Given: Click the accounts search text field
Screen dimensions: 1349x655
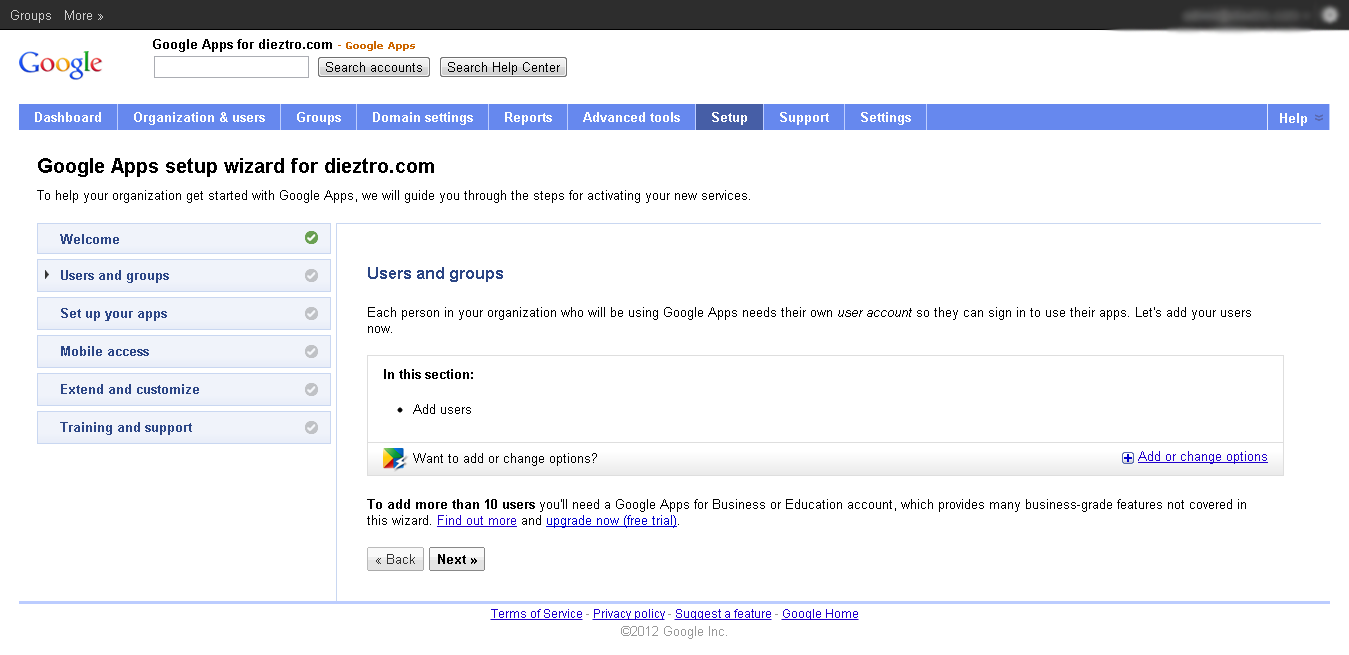Looking at the screenshot, I should click(231, 68).
